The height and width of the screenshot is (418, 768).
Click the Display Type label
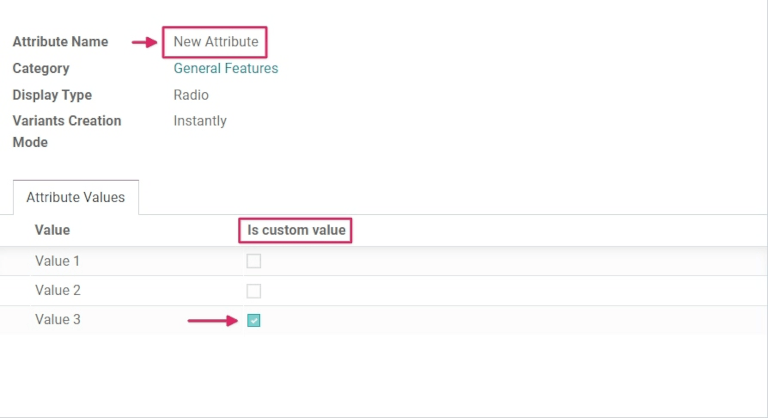tap(52, 95)
